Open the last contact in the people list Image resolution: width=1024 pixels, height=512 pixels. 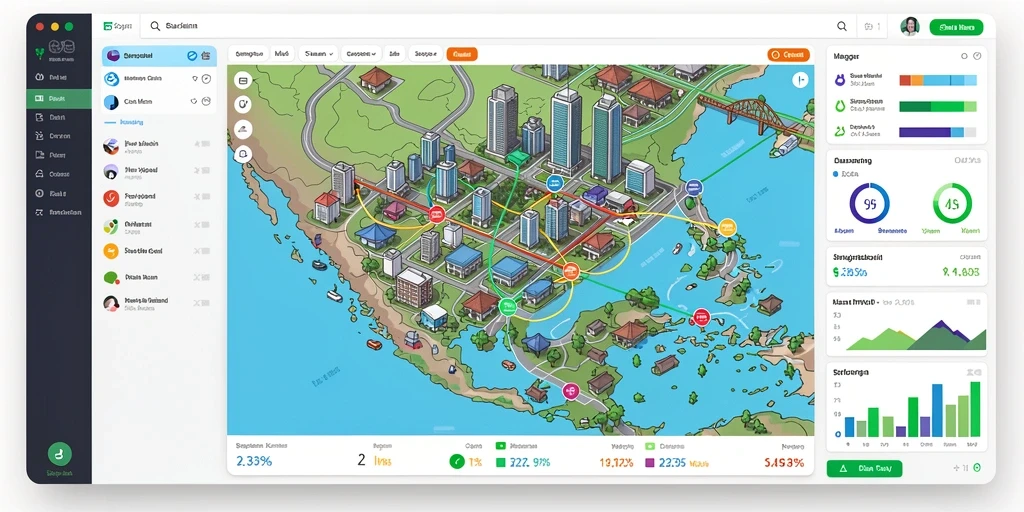(x=159, y=303)
